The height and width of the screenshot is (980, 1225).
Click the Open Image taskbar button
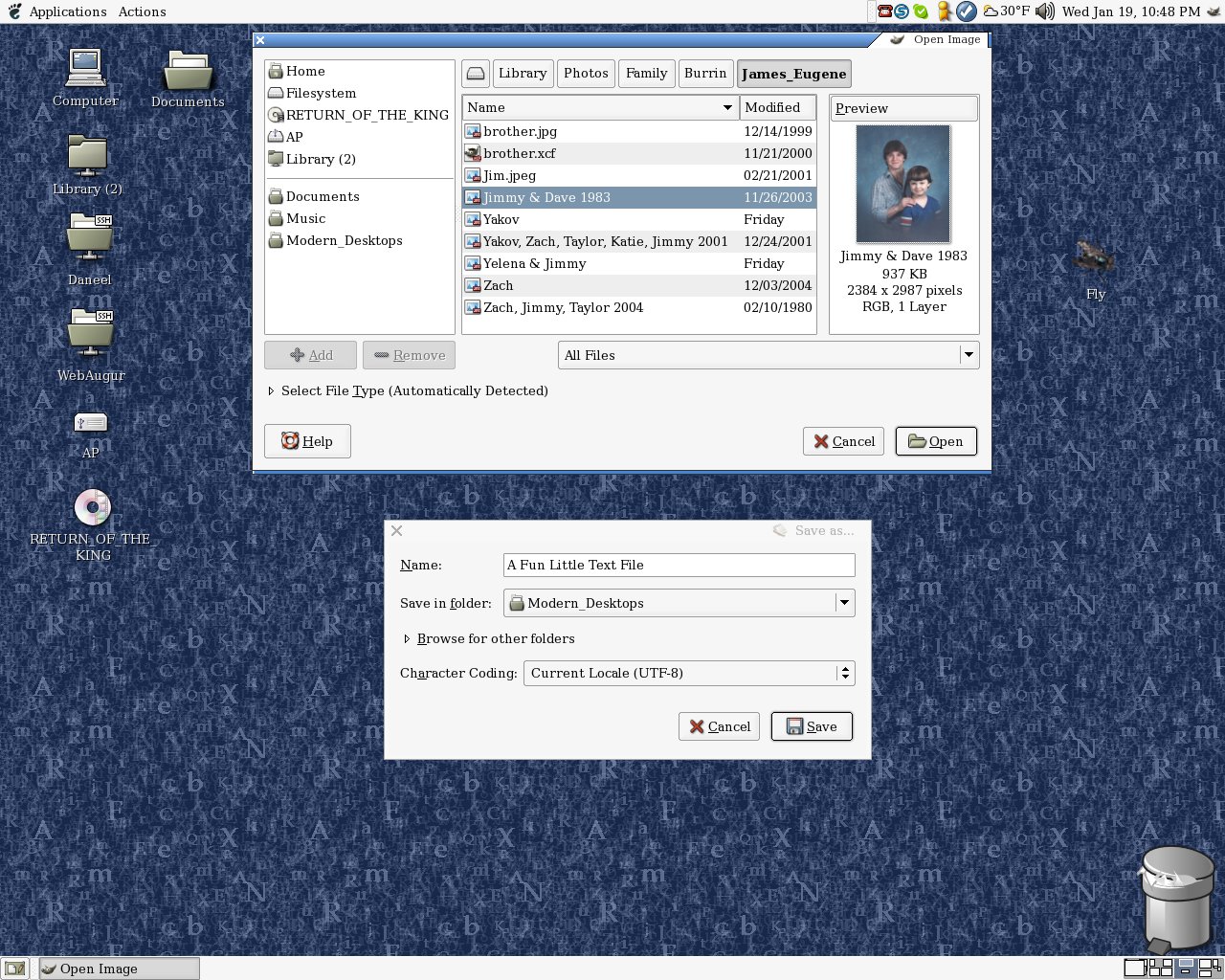tap(119, 969)
